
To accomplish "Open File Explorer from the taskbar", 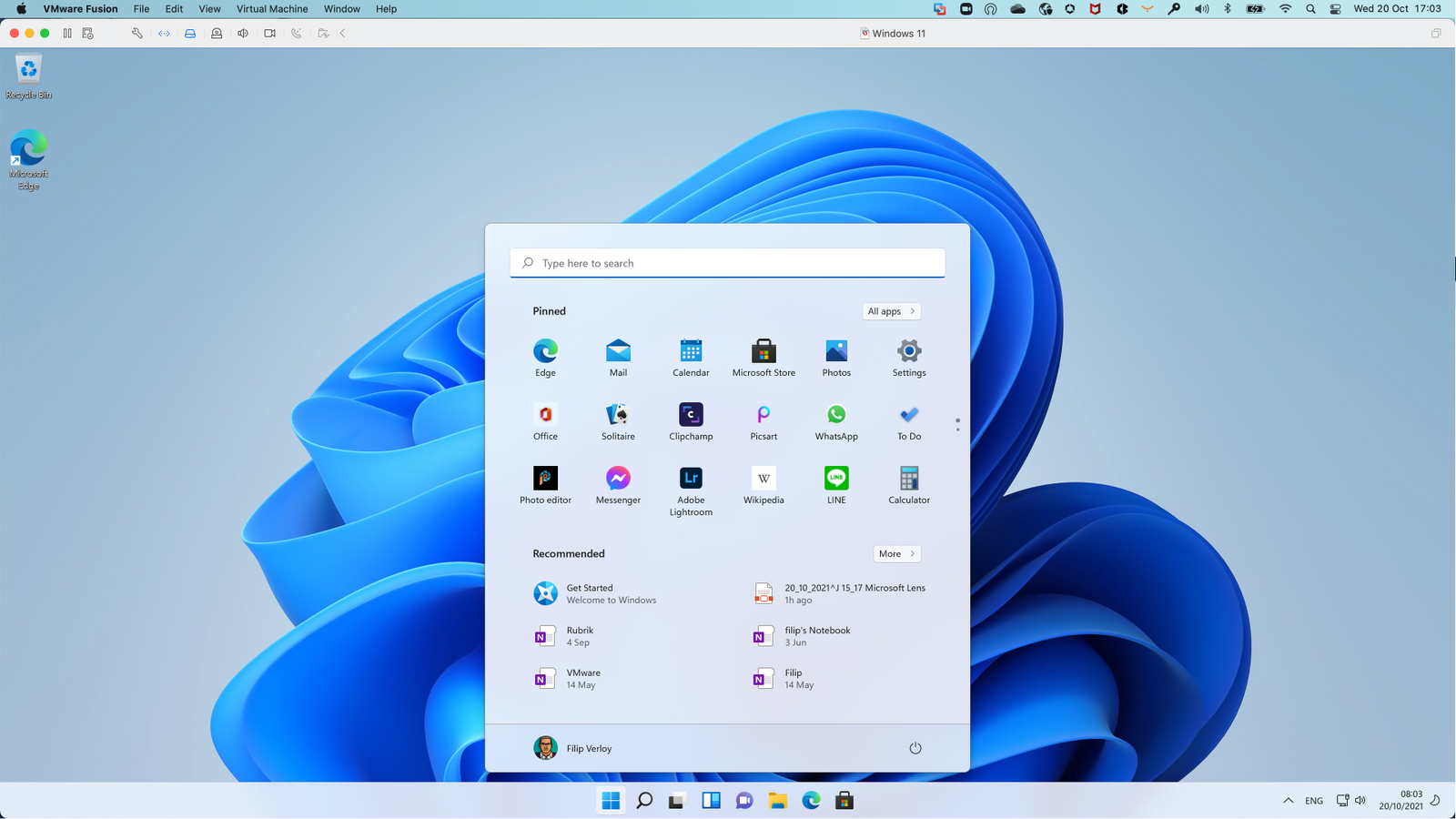I will tap(777, 801).
